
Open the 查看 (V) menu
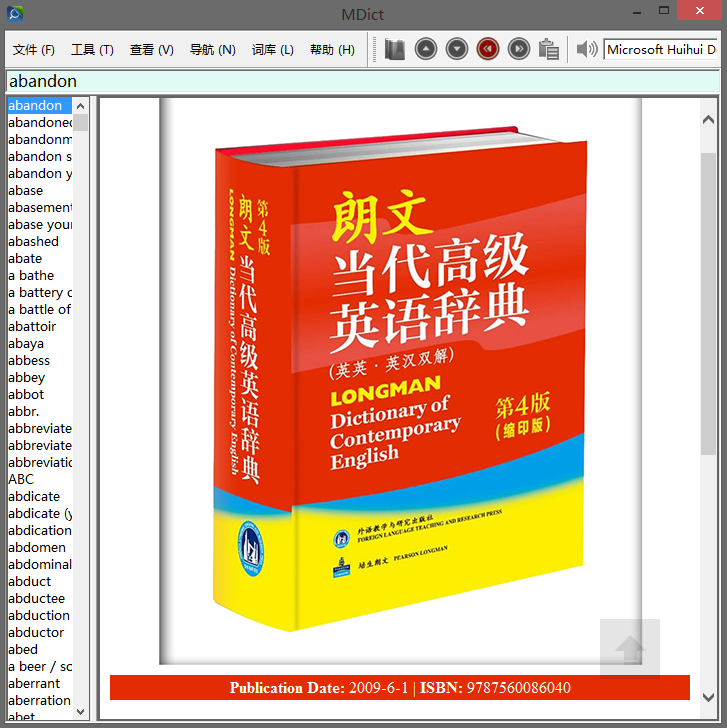[151, 50]
